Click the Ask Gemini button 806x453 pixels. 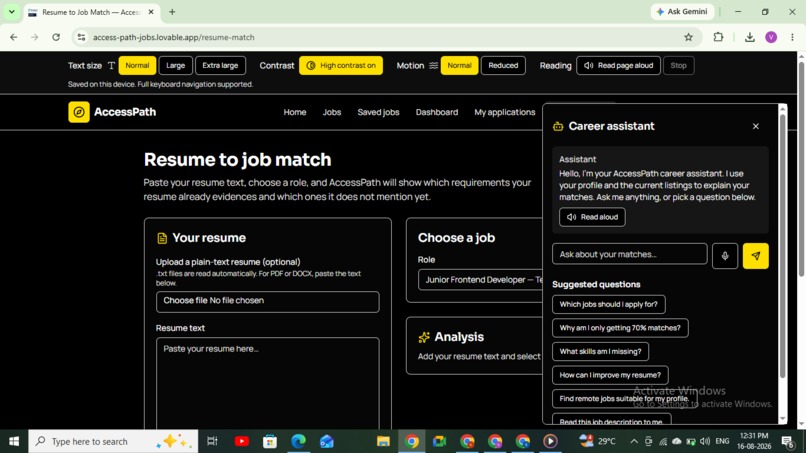[683, 11]
